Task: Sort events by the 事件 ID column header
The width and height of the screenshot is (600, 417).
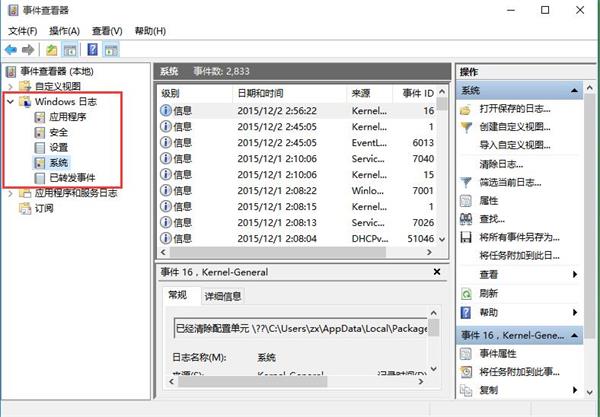Action: tap(415, 93)
